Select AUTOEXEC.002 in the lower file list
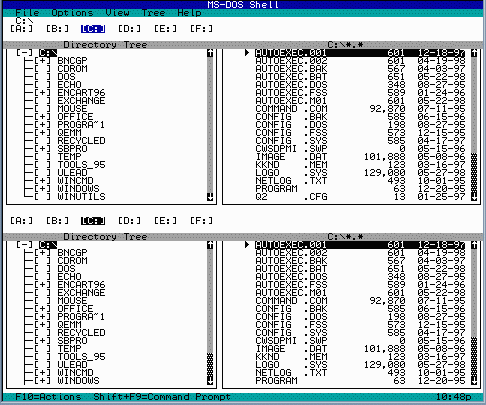 pos(360,253)
